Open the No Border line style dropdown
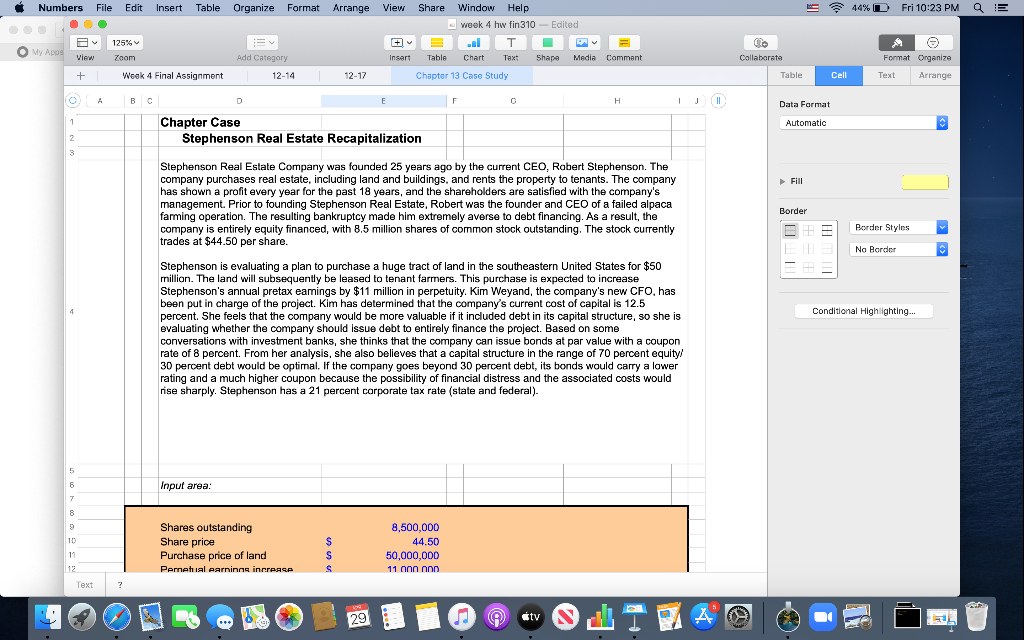Viewport: 1024px width, 640px height. click(898, 248)
